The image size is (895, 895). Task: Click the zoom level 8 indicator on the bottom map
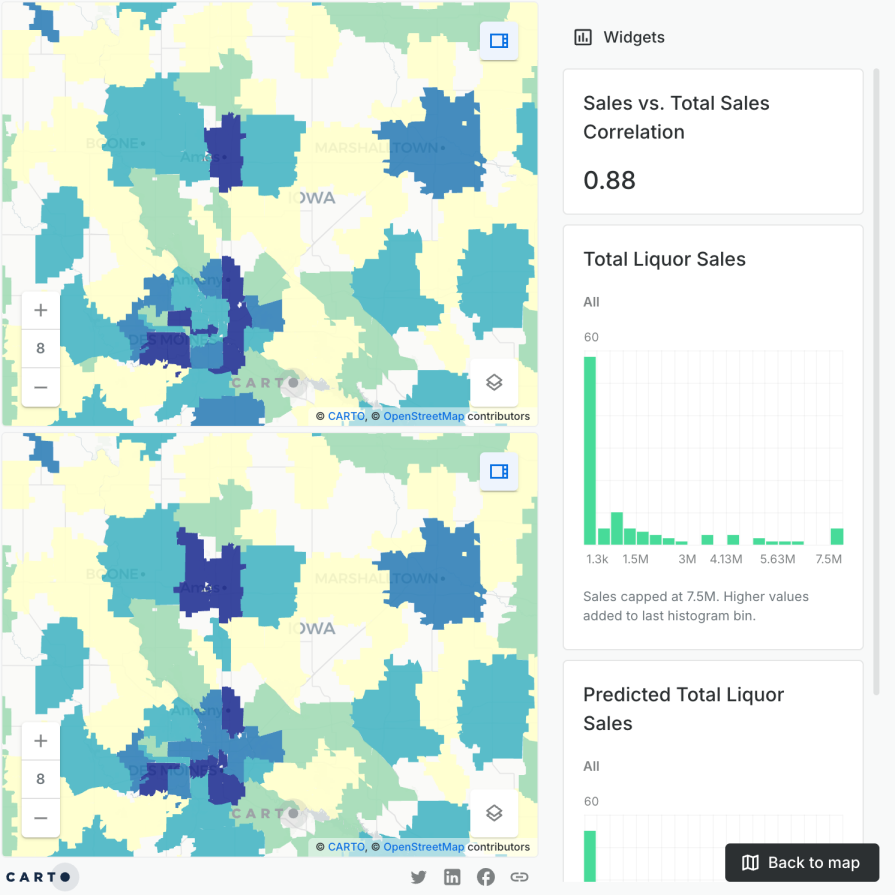coord(41,779)
